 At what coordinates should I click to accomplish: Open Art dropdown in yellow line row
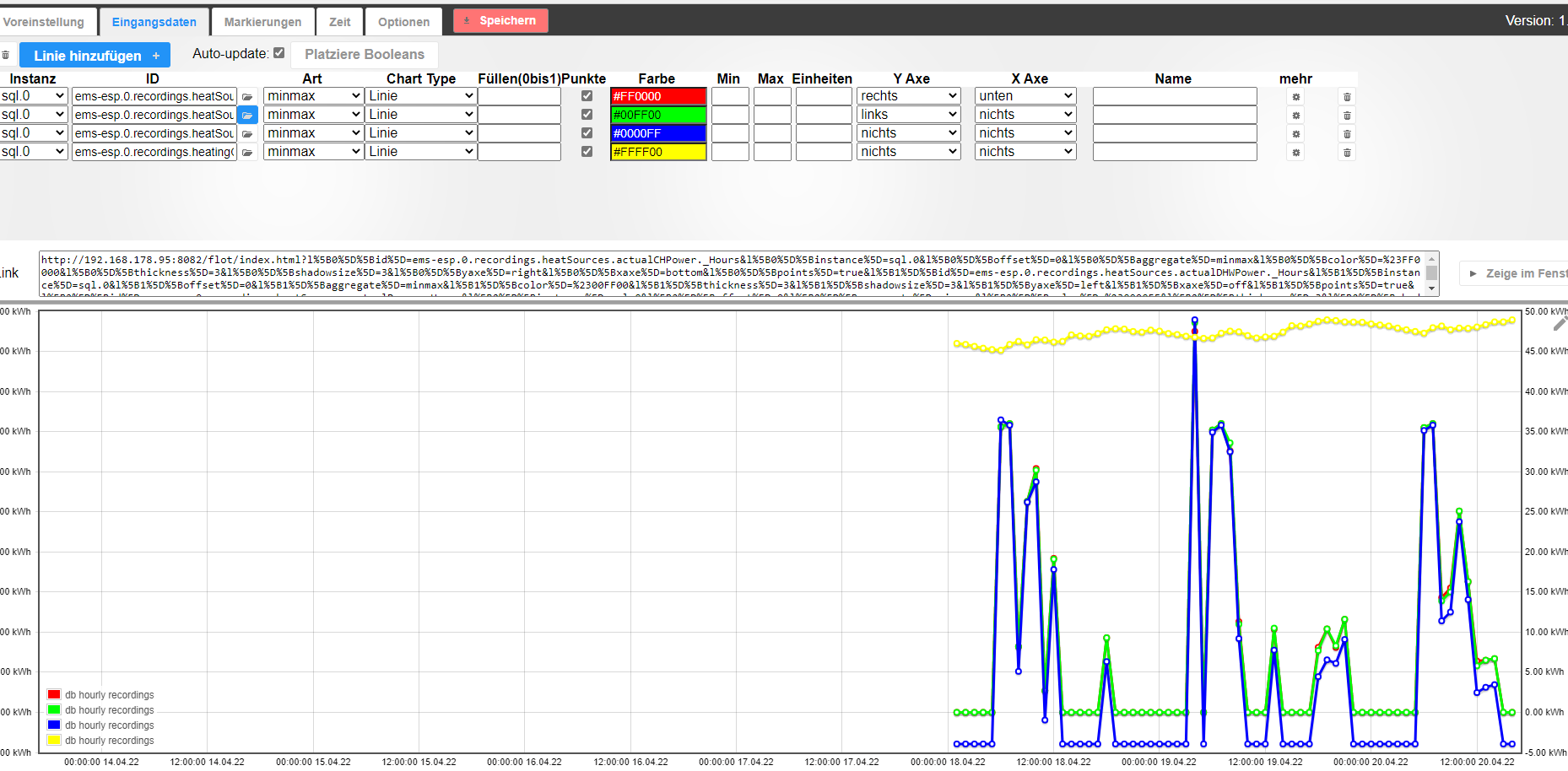coord(313,152)
